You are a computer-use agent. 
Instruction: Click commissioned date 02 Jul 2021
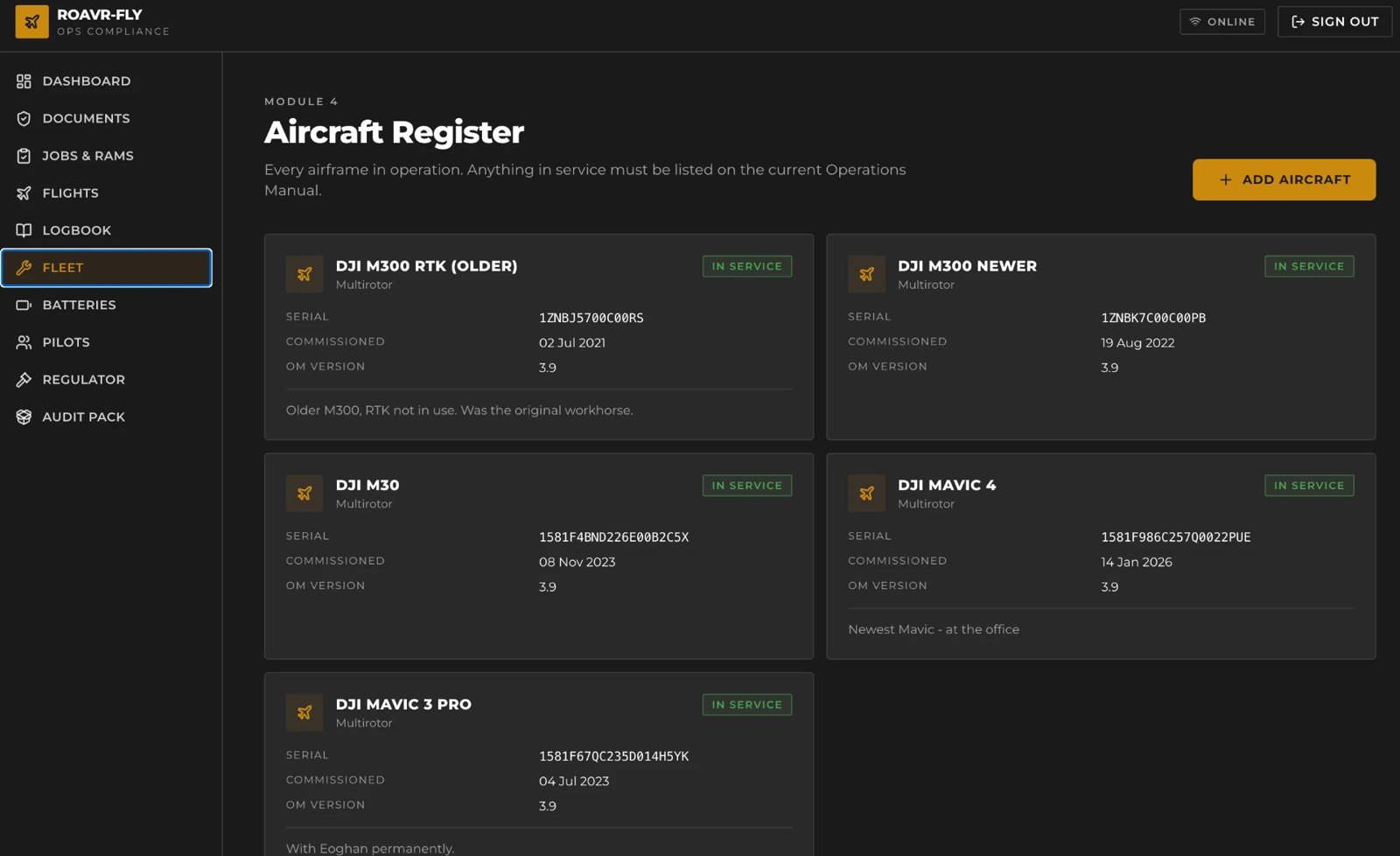coord(572,343)
